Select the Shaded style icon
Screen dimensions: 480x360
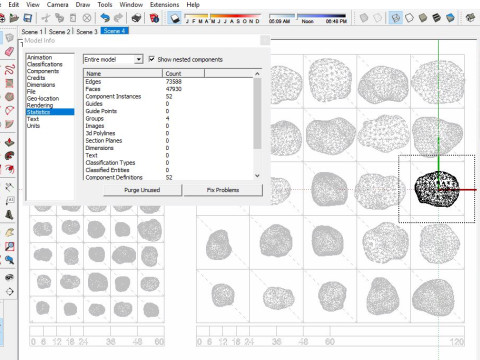click(x=423, y=18)
